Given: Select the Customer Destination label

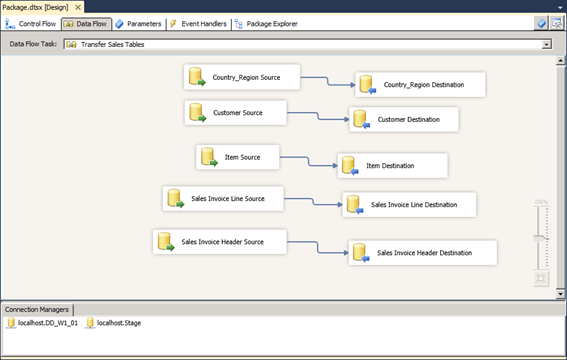Looking at the screenshot, I should [x=409, y=119].
